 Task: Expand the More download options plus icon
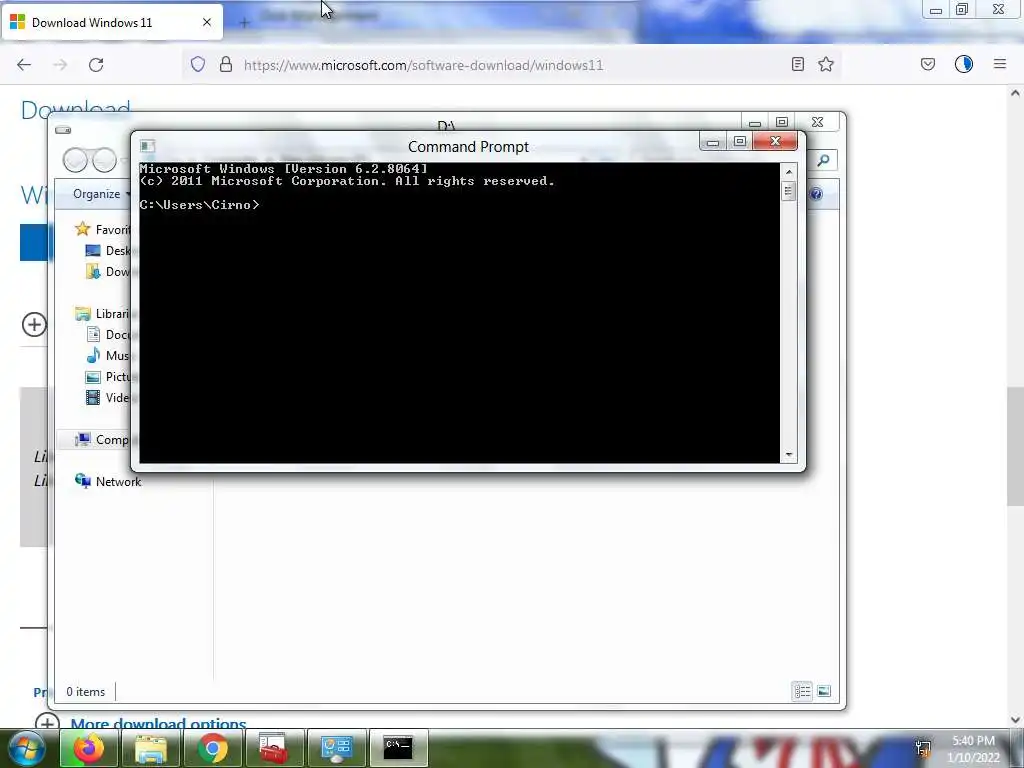pyautogui.click(x=46, y=724)
